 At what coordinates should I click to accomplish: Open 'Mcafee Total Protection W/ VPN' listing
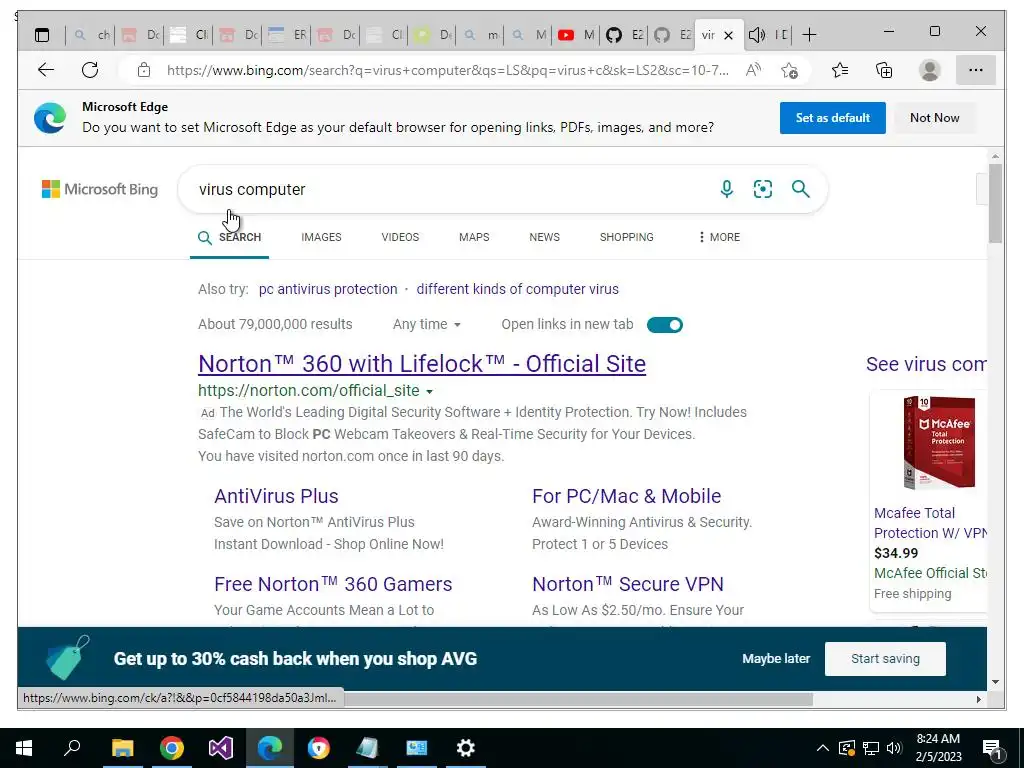(930, 523)
